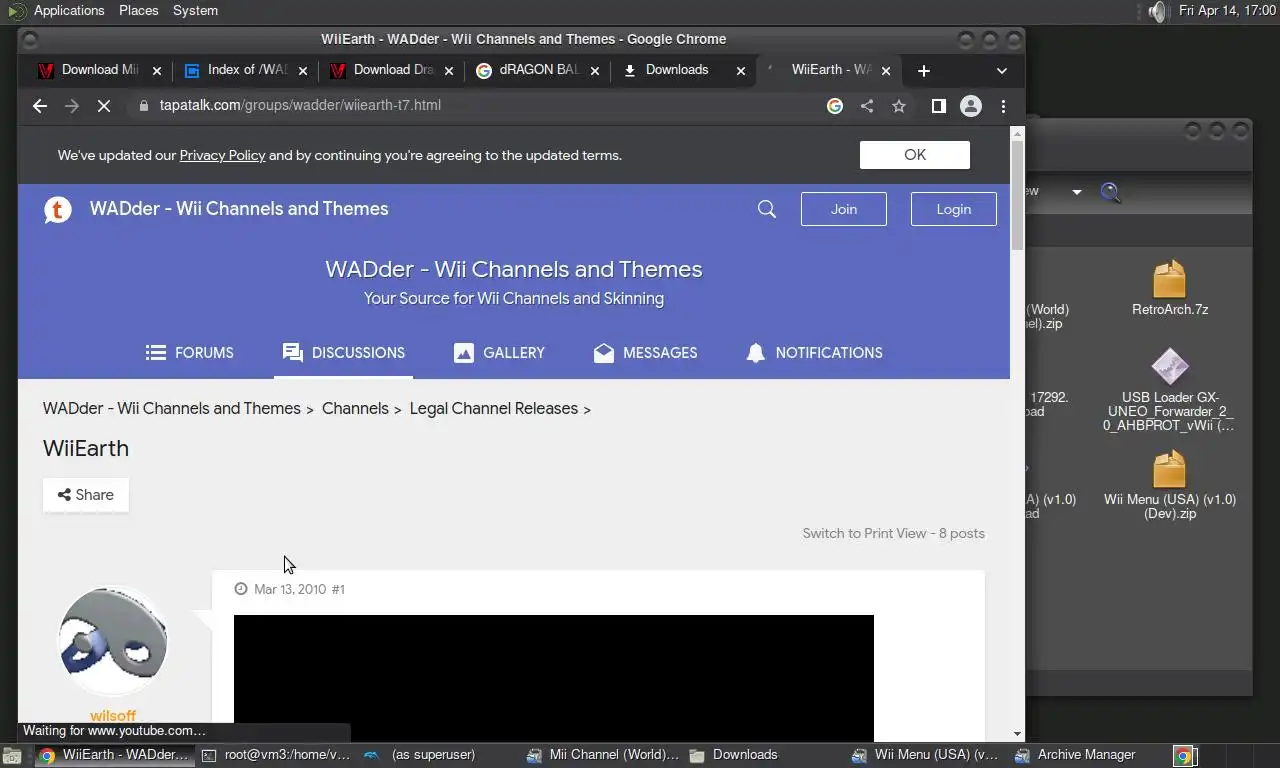
Task: Click the embedded black video area
Action: coord(554,678)
